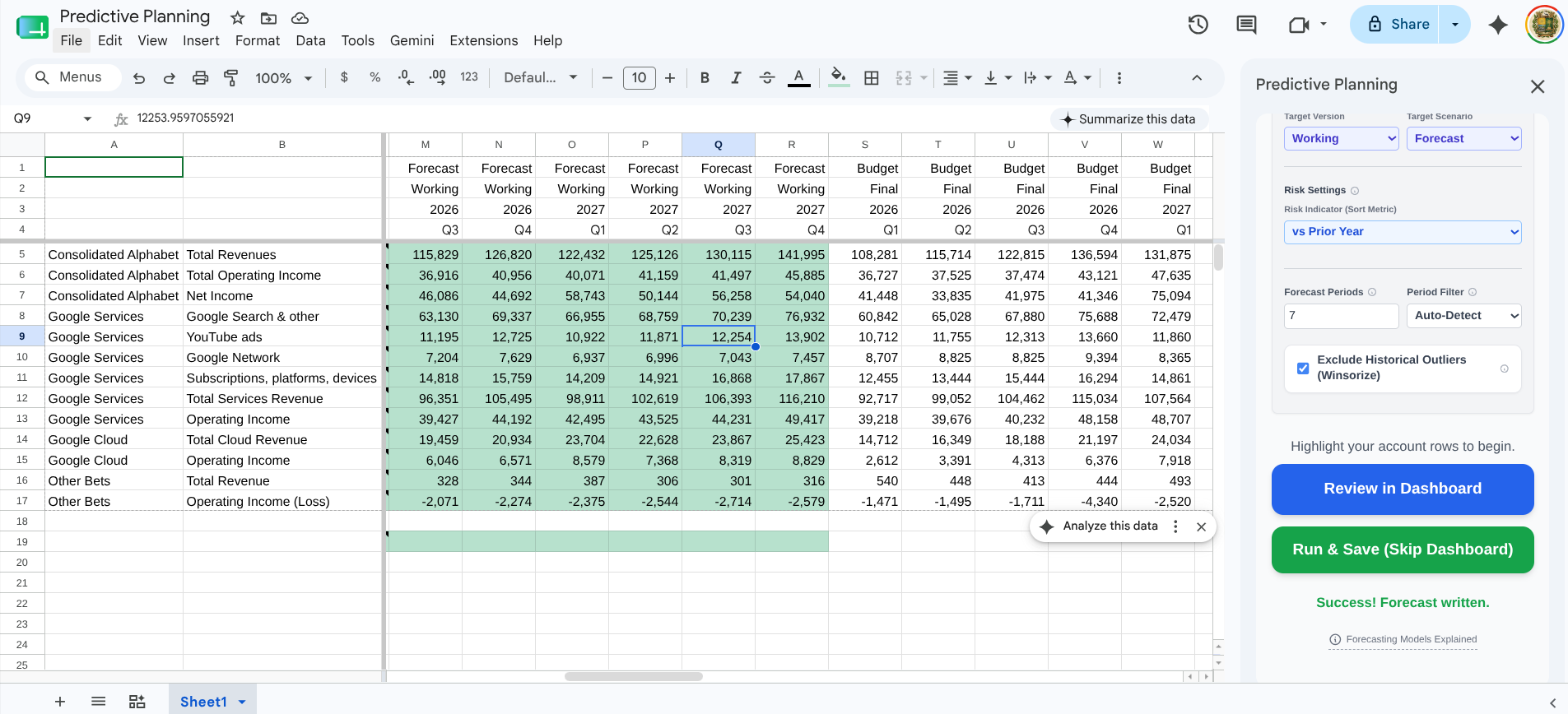
Task: Open the fill color picker
Action: (x=839, y=77)
